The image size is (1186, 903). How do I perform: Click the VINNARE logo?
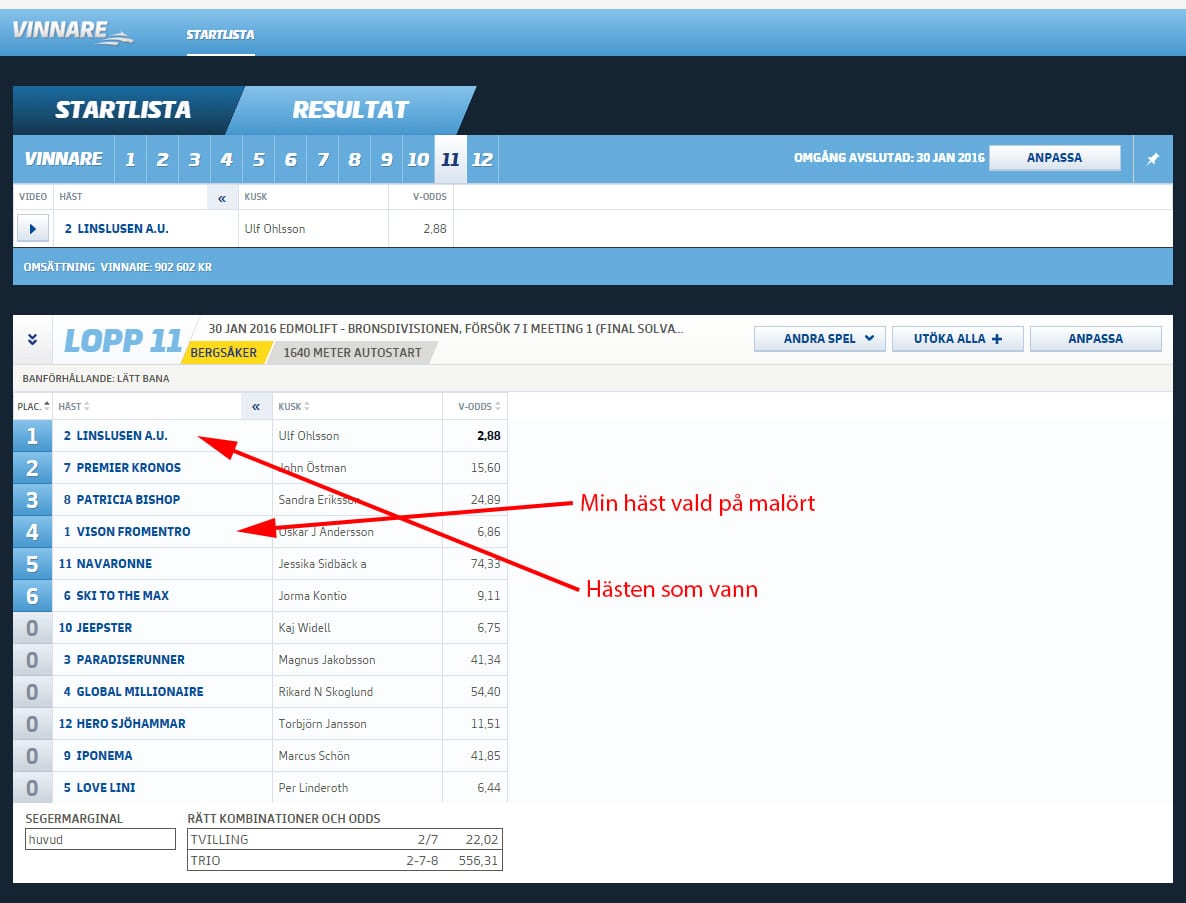(x=62, y=30)
